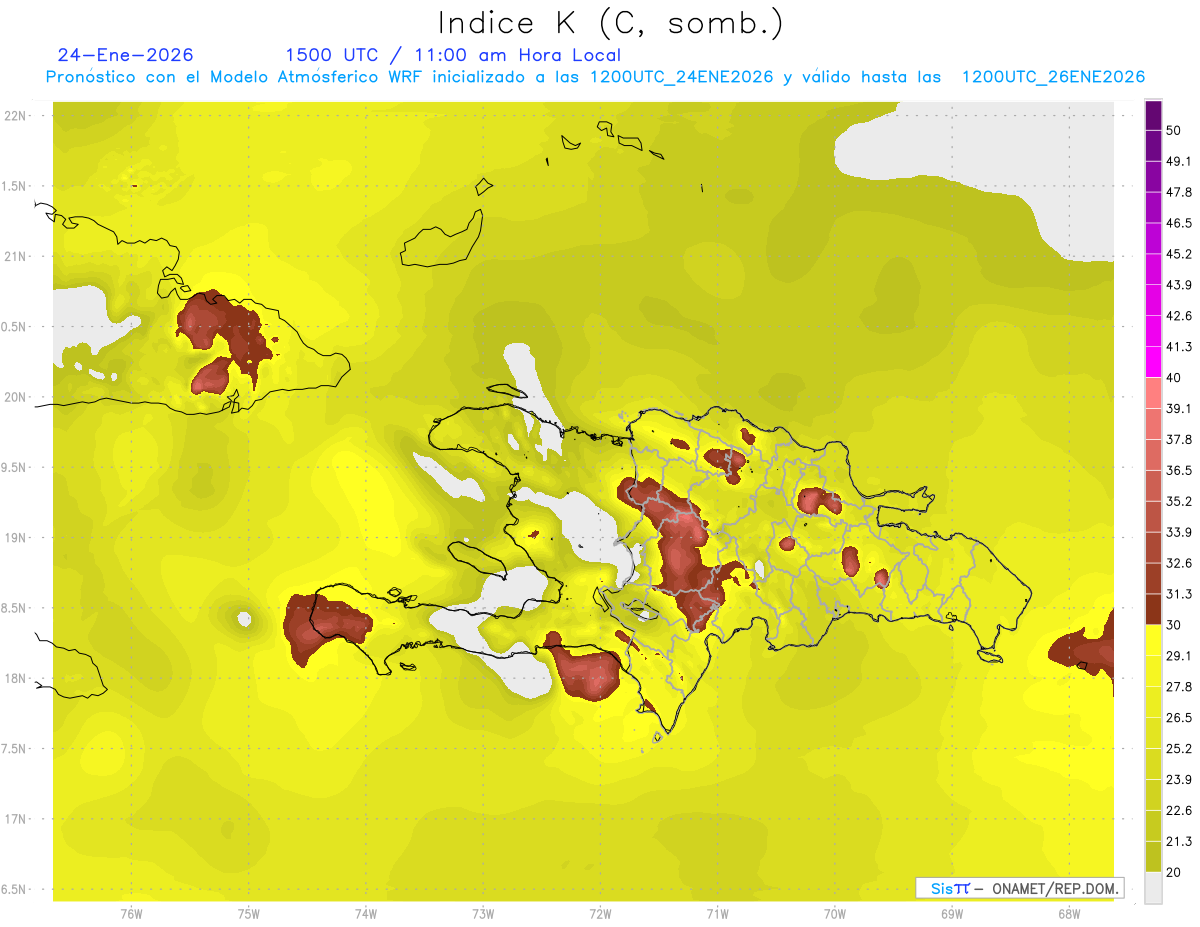Click the '17N' latitude label

tap(15, 819)
